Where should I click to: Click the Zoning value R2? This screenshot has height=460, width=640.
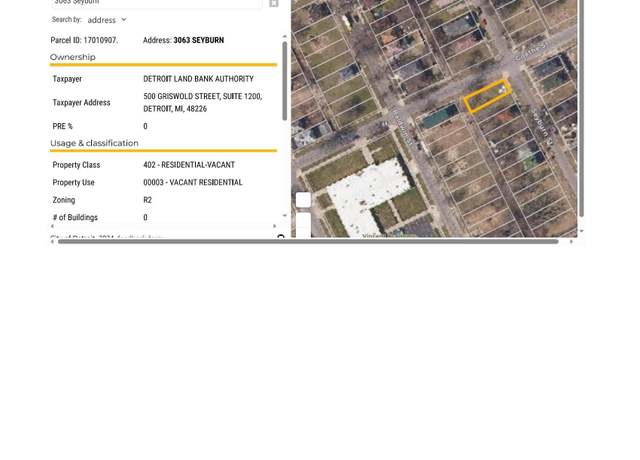[147, 200]
